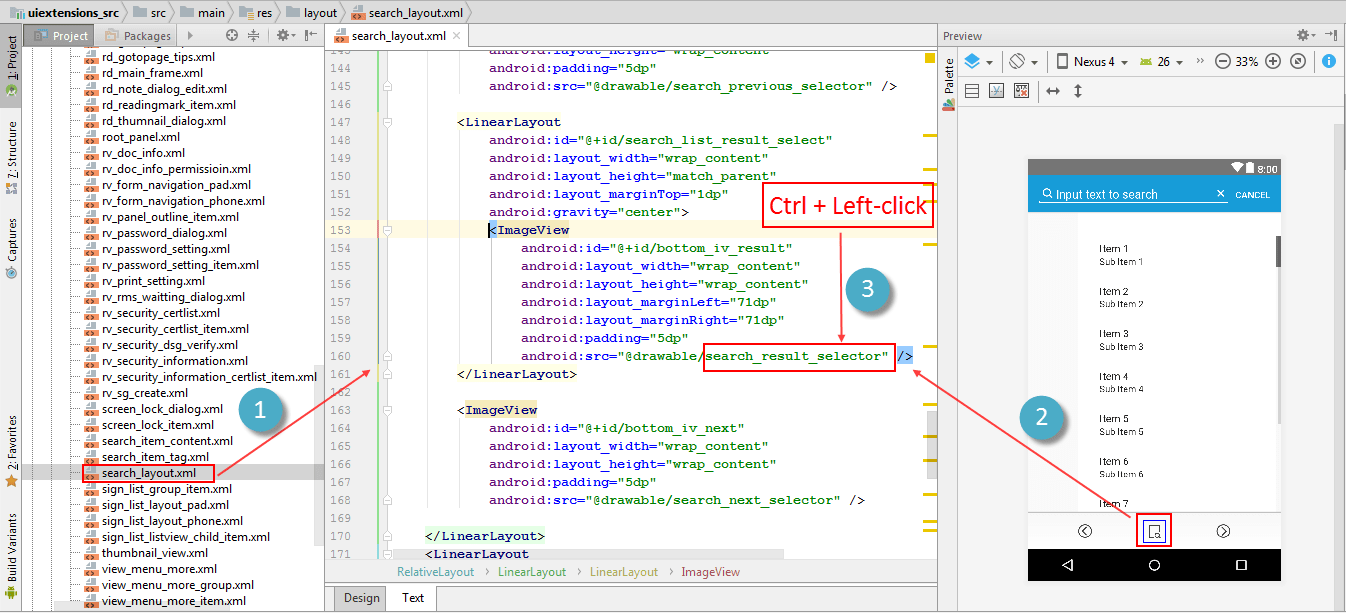Screen dimensions: 1346x613
Task: Switch to the Design tab
Action: [361, 598]
